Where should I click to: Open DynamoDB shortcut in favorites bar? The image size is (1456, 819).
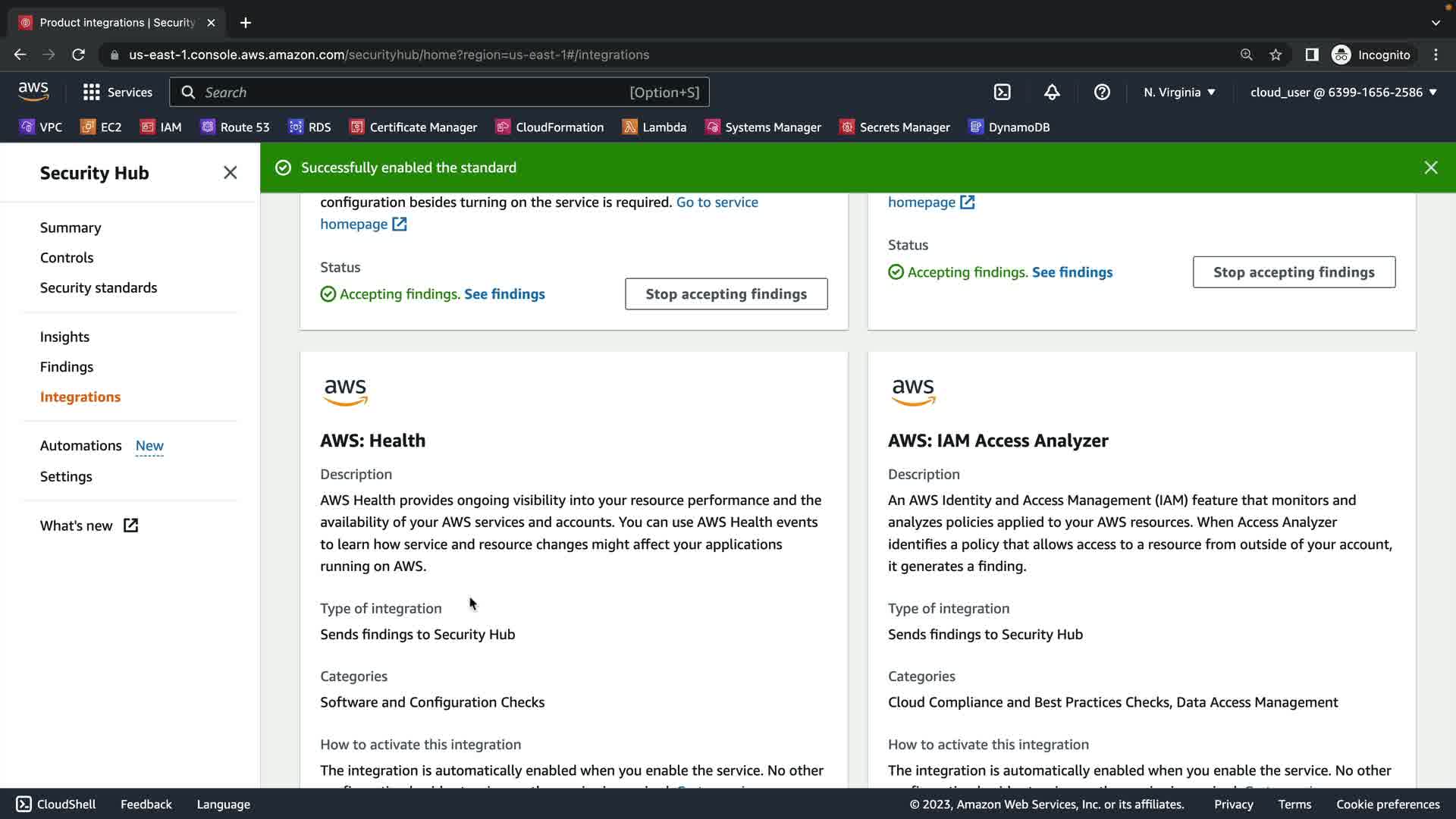(1009, 127)
